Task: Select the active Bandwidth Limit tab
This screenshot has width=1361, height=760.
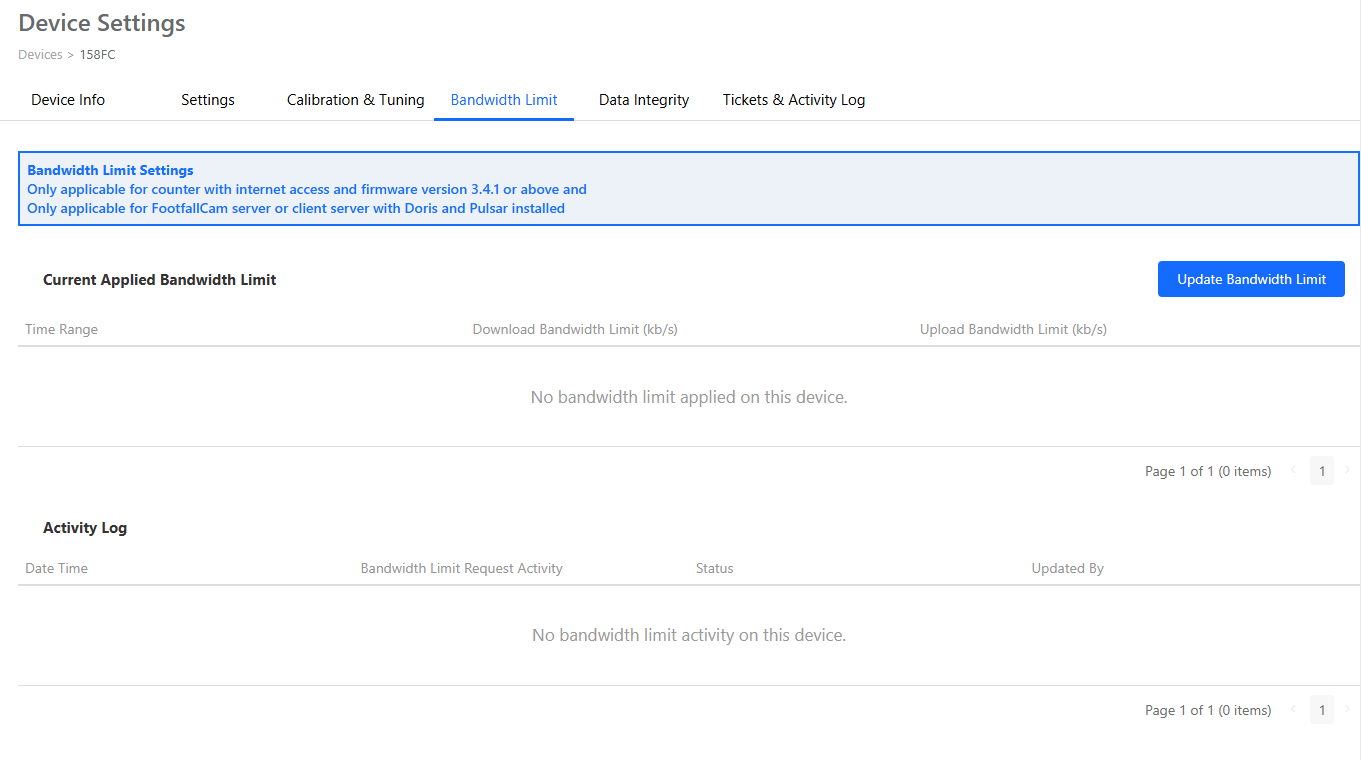Action: (x=503, y=99)
